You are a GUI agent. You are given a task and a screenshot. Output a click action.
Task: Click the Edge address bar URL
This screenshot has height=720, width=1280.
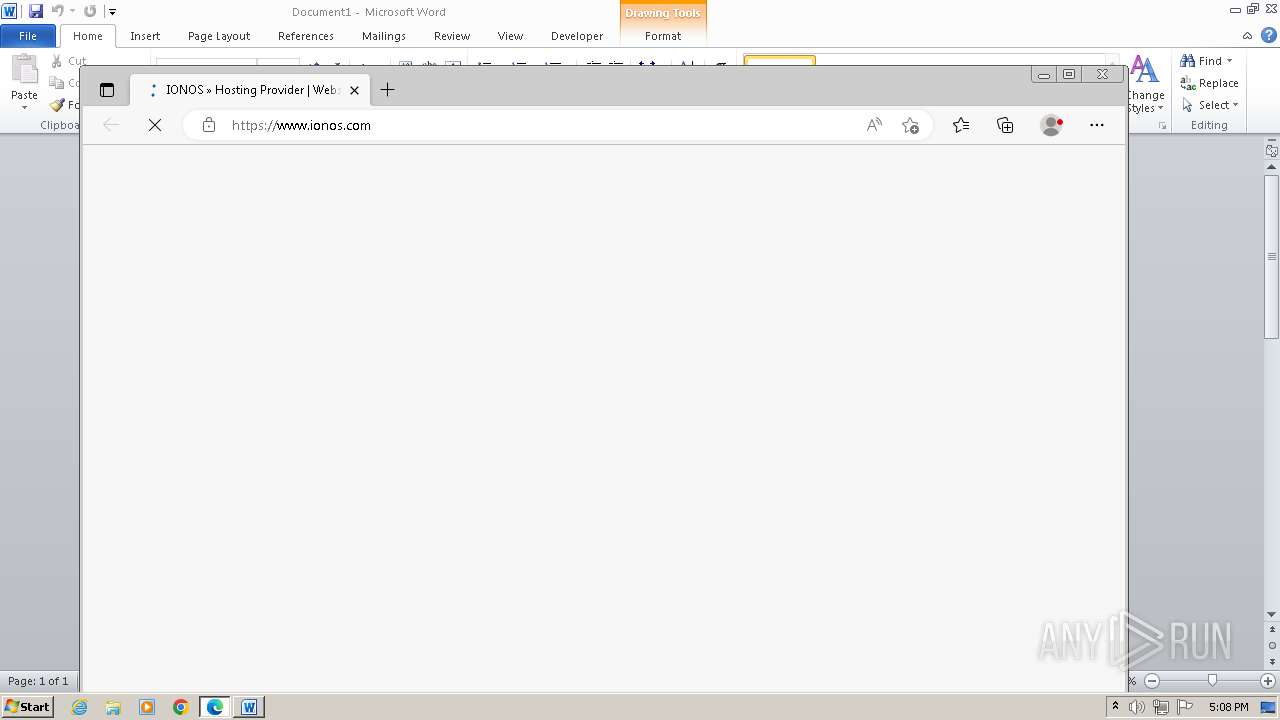click(301, 125)
